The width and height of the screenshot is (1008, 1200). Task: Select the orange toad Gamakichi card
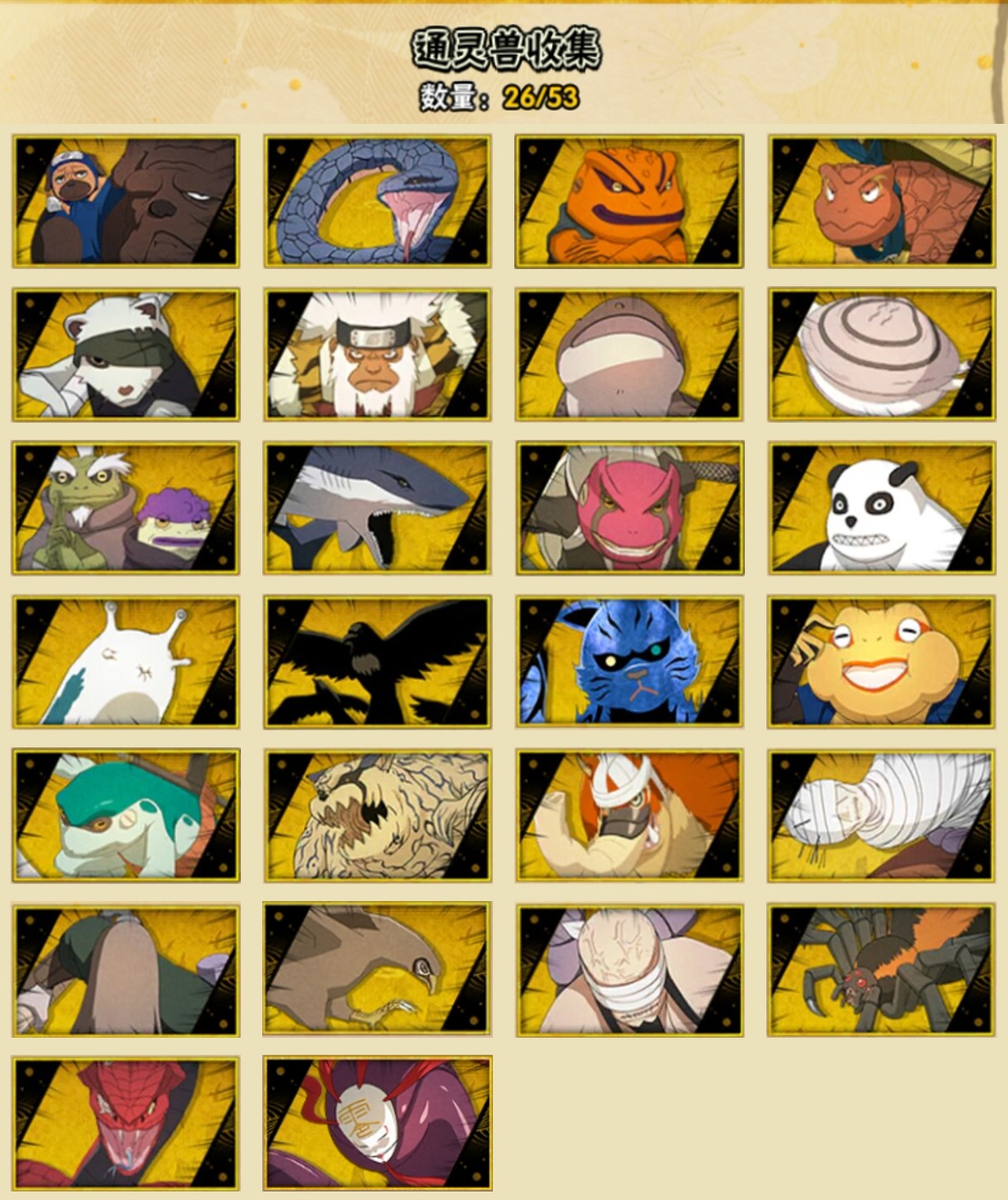point(630,201)
